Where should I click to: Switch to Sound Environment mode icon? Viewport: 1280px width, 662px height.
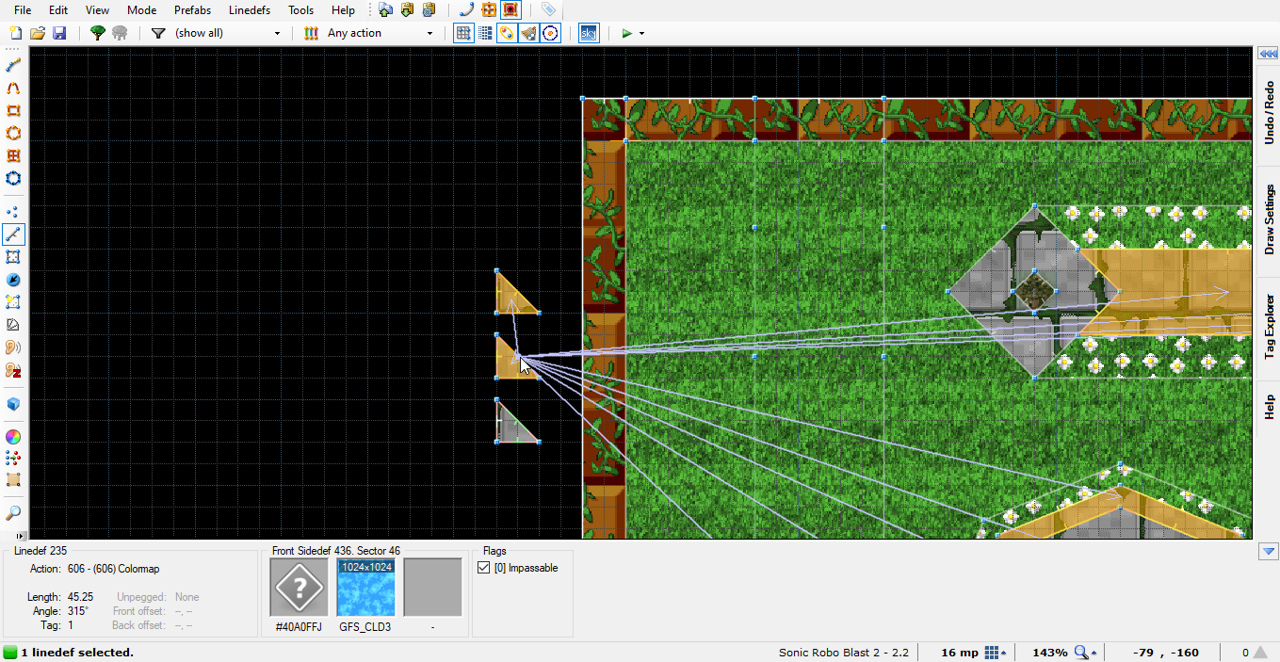tap(14, 371)
